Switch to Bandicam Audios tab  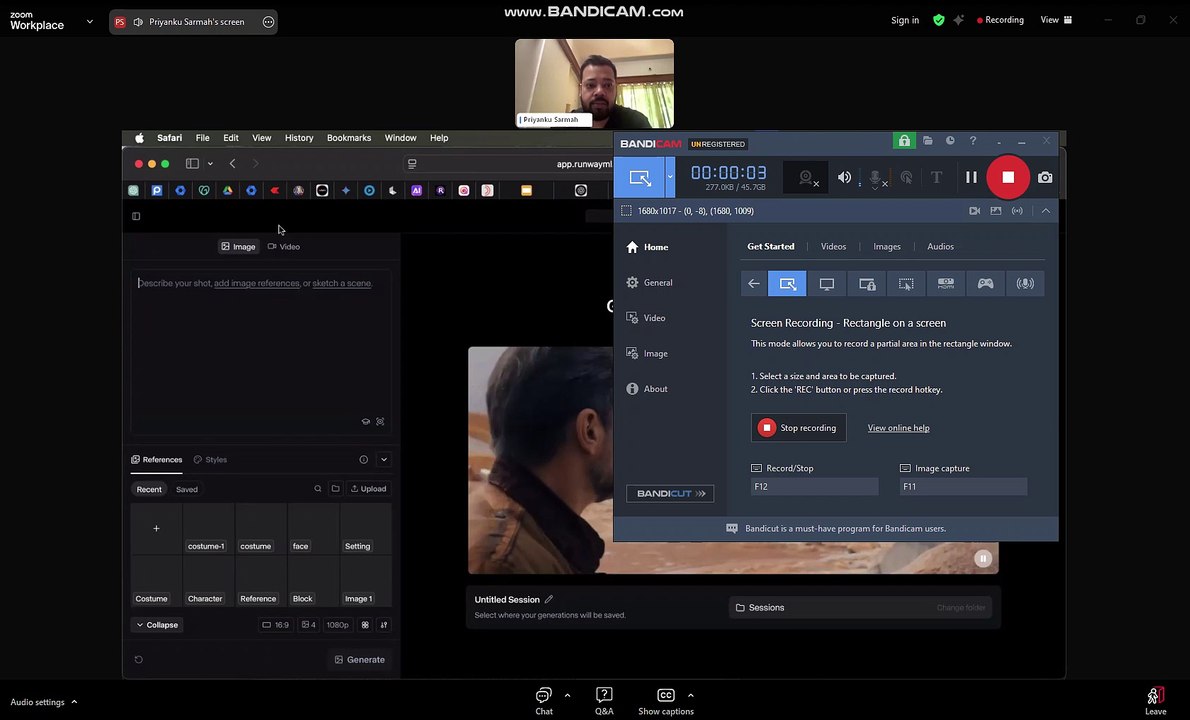click(x=940, y=247)
